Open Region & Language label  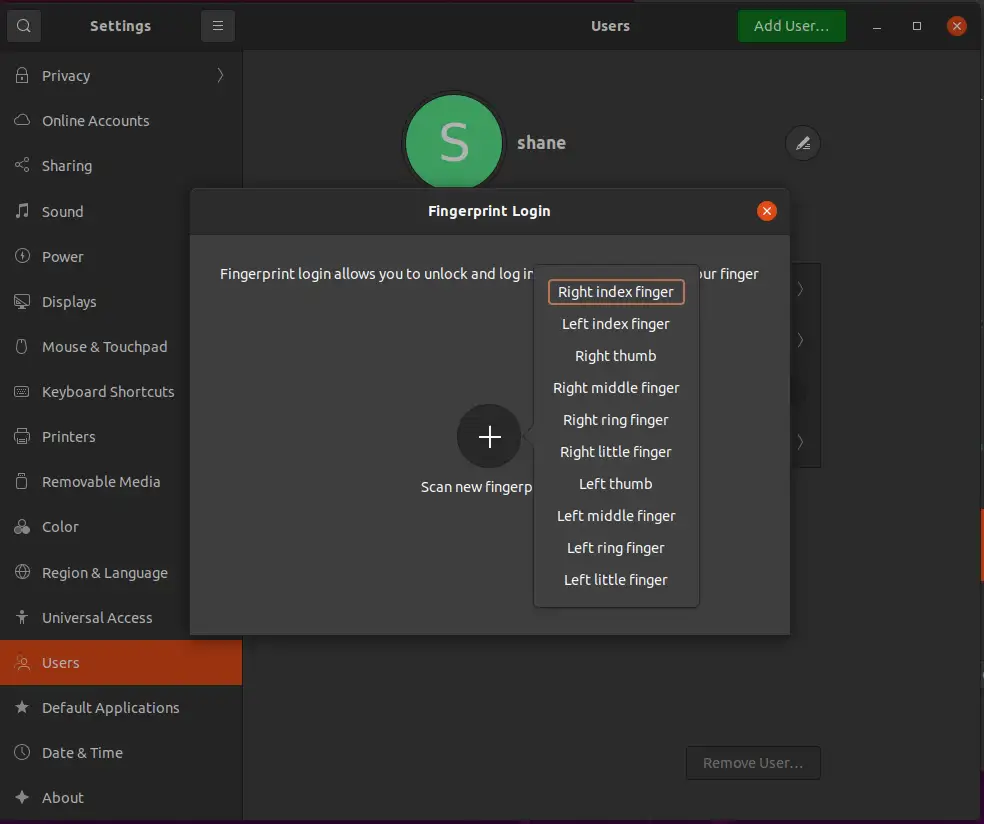(105, 573)
